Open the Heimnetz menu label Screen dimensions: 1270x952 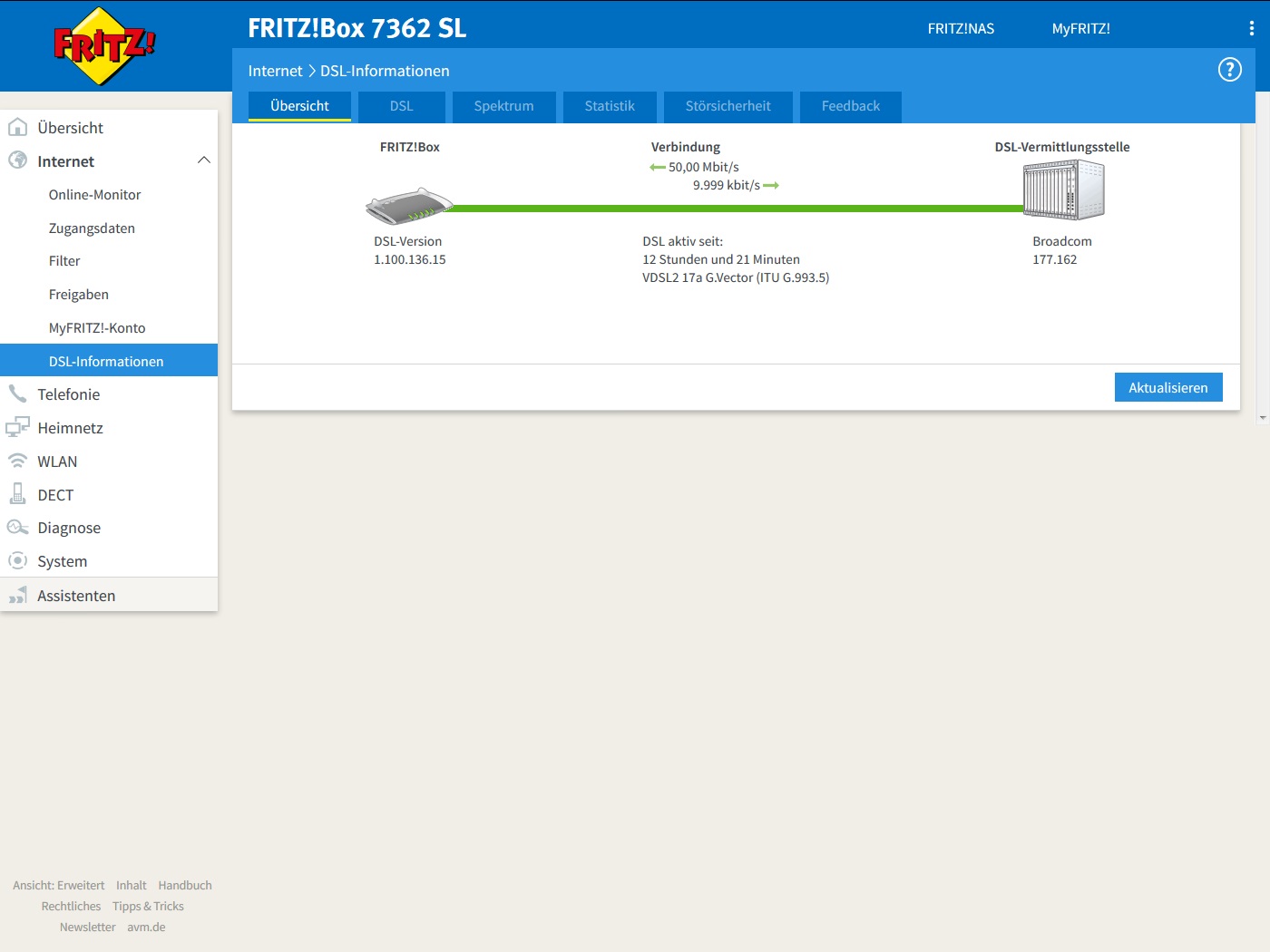70,428
